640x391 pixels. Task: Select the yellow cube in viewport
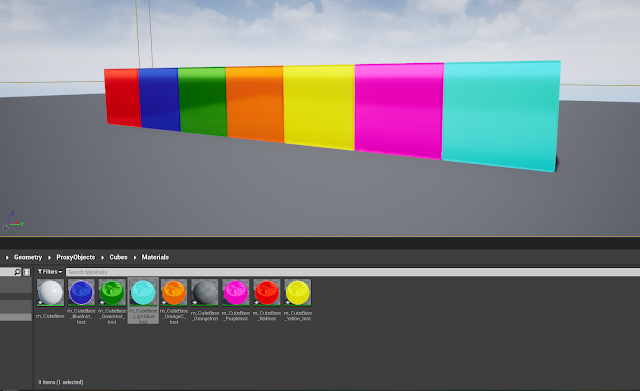coord(319,107)
